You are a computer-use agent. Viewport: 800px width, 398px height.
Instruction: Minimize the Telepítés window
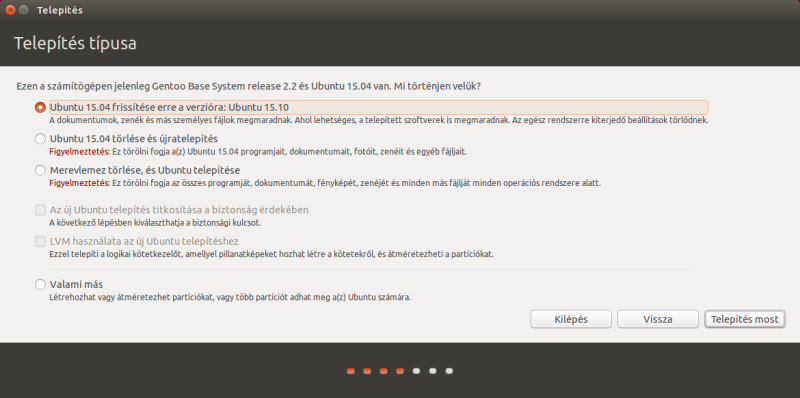pos(23,10)
